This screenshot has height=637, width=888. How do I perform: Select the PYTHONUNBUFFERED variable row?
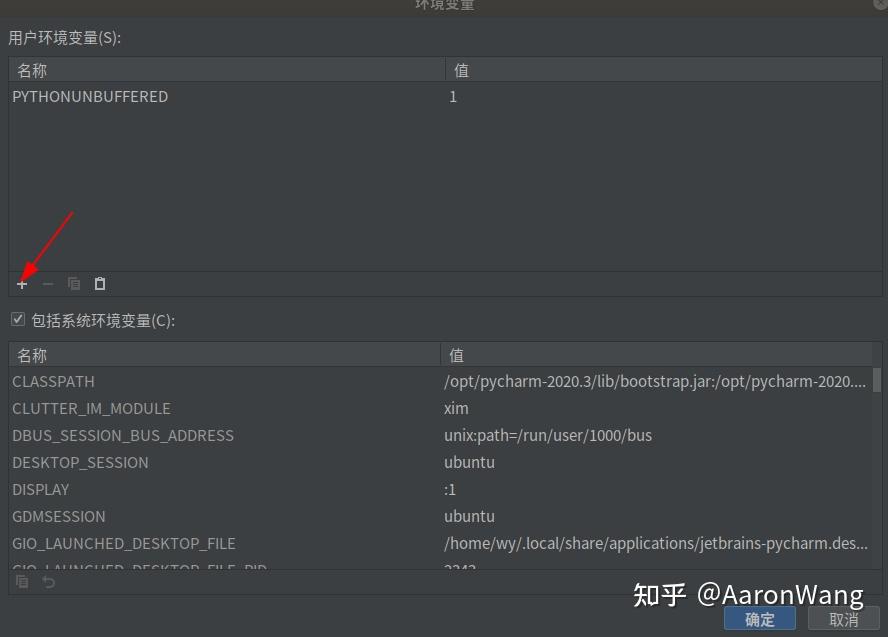point(90,96)
